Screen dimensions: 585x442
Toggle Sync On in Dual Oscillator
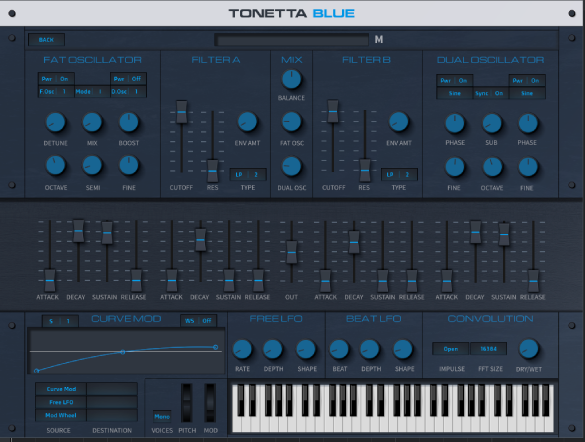(490, 93)
